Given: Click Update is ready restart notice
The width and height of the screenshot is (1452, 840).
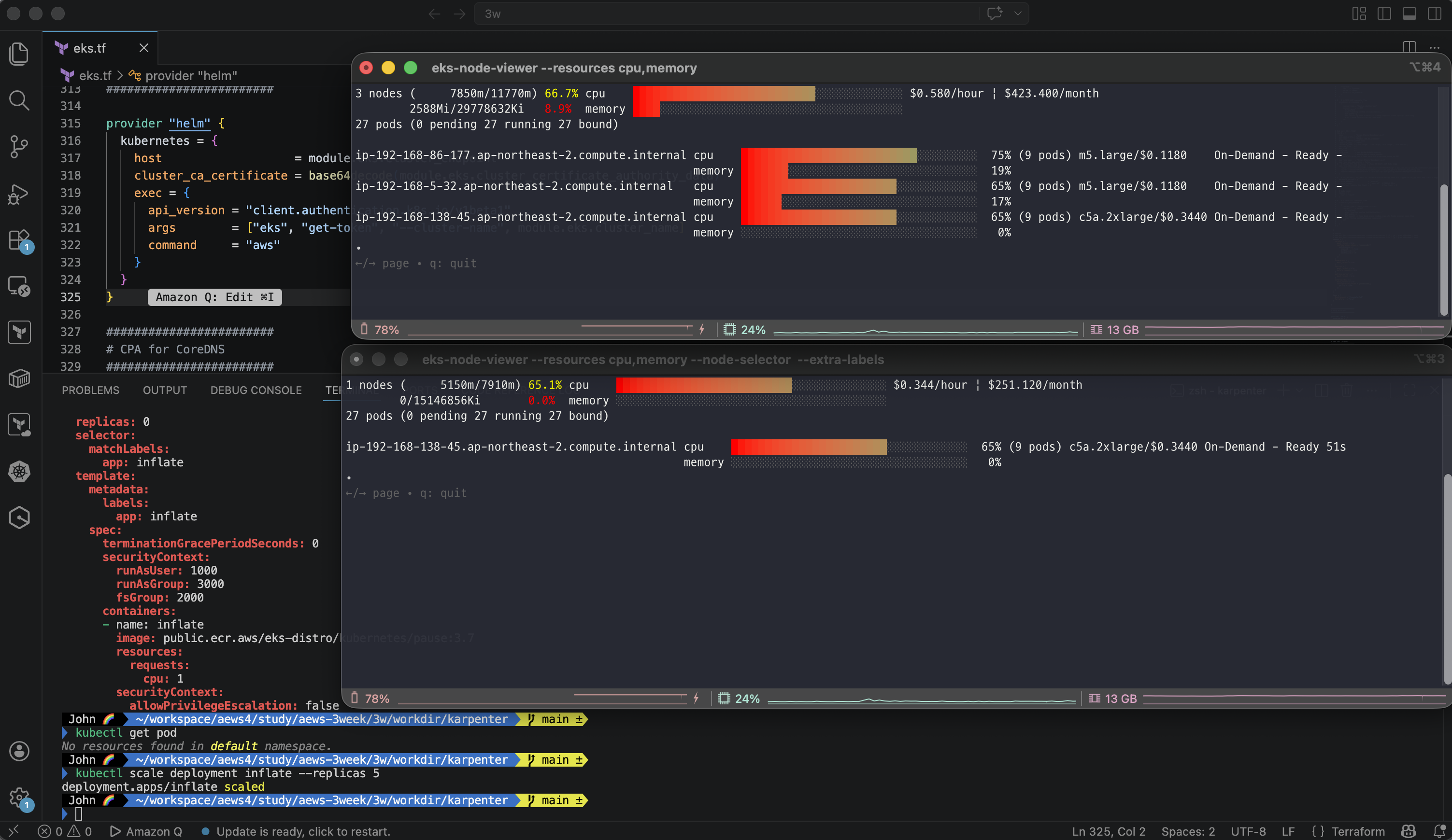Looking at the screenshot, I should tap(296, 831).
